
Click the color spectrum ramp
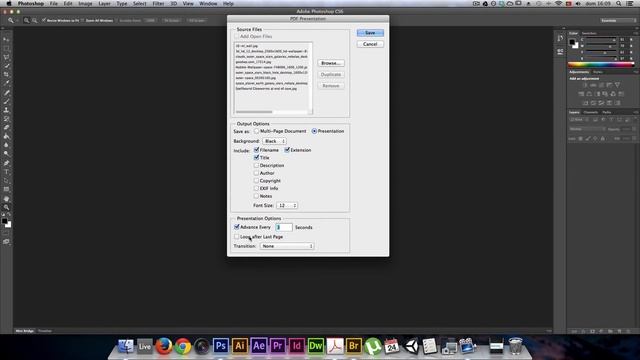click(x=601, y=64)
